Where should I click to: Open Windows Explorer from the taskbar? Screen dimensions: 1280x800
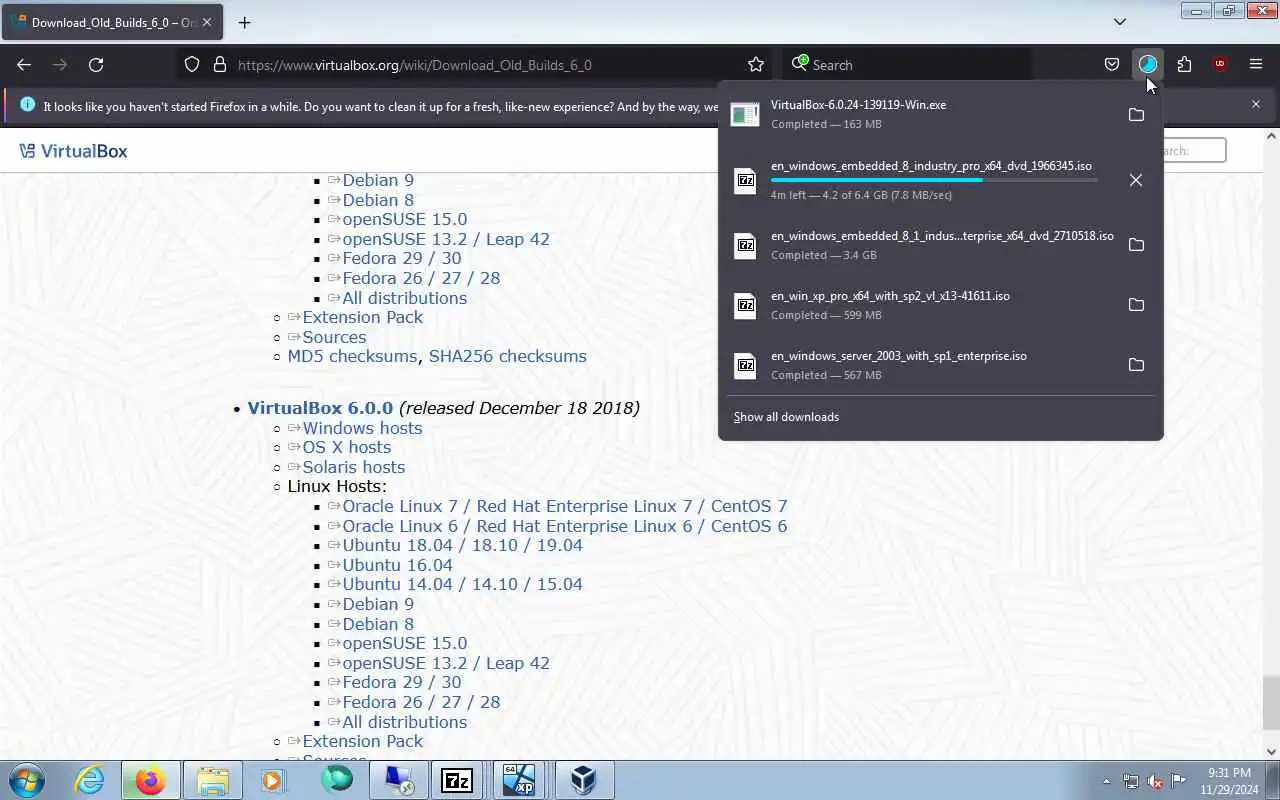pos(212,780)
